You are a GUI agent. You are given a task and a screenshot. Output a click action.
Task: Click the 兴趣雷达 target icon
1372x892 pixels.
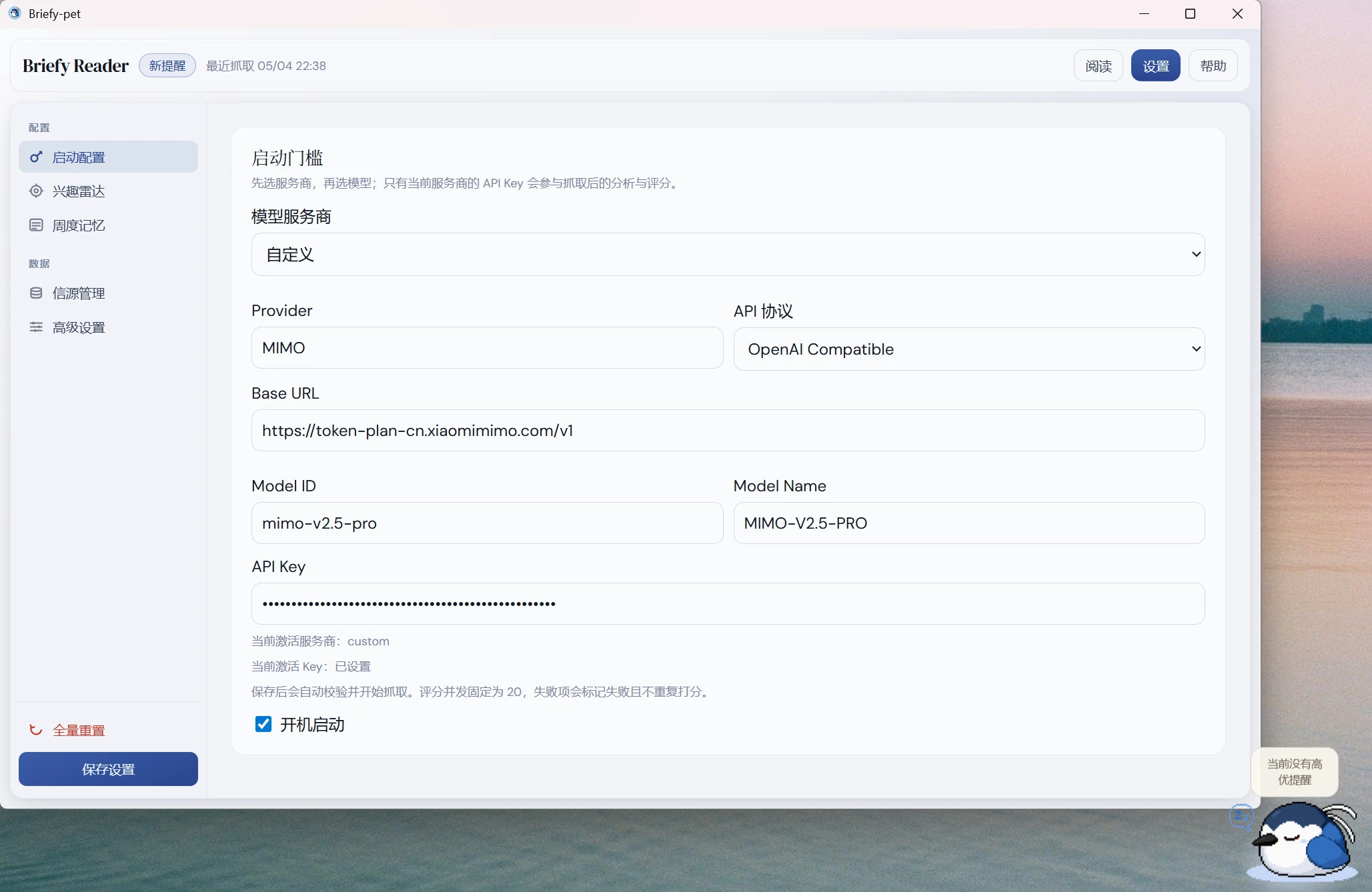pyautogui.click(x=36, y=191)
